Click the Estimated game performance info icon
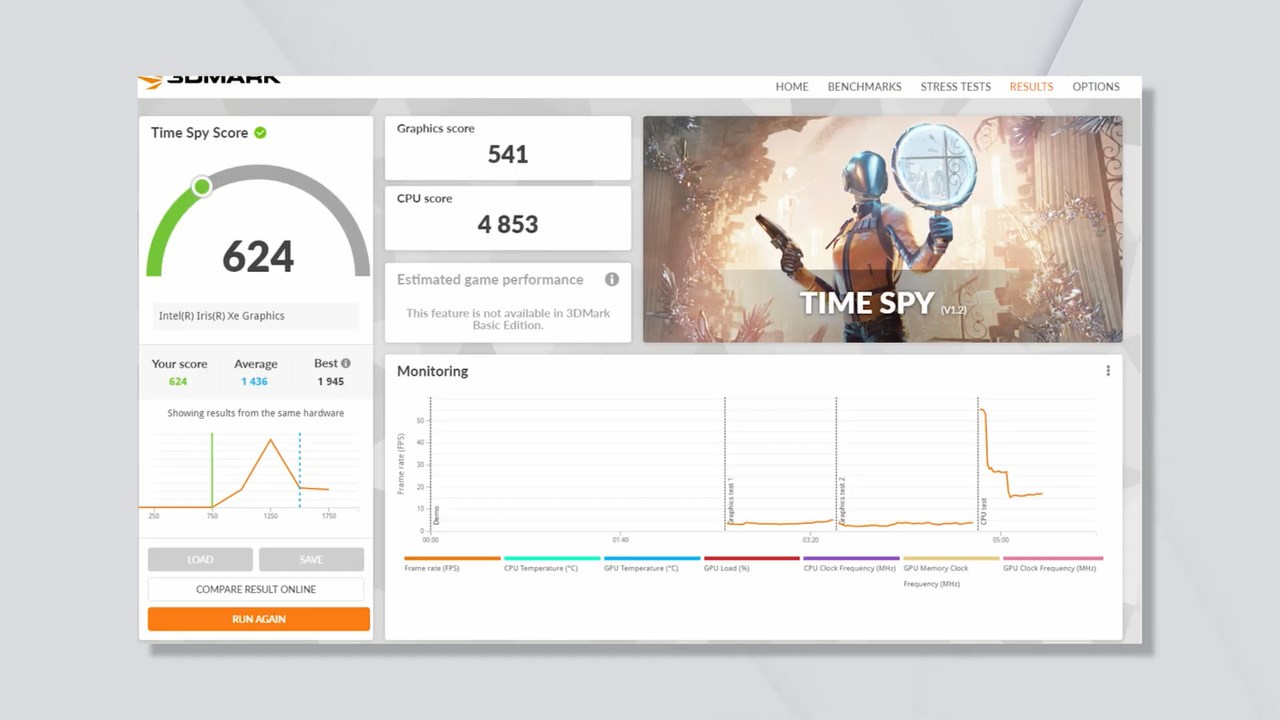Viewport: 1280px width, 720px height. pyautogui.click(x=612, y=279)
